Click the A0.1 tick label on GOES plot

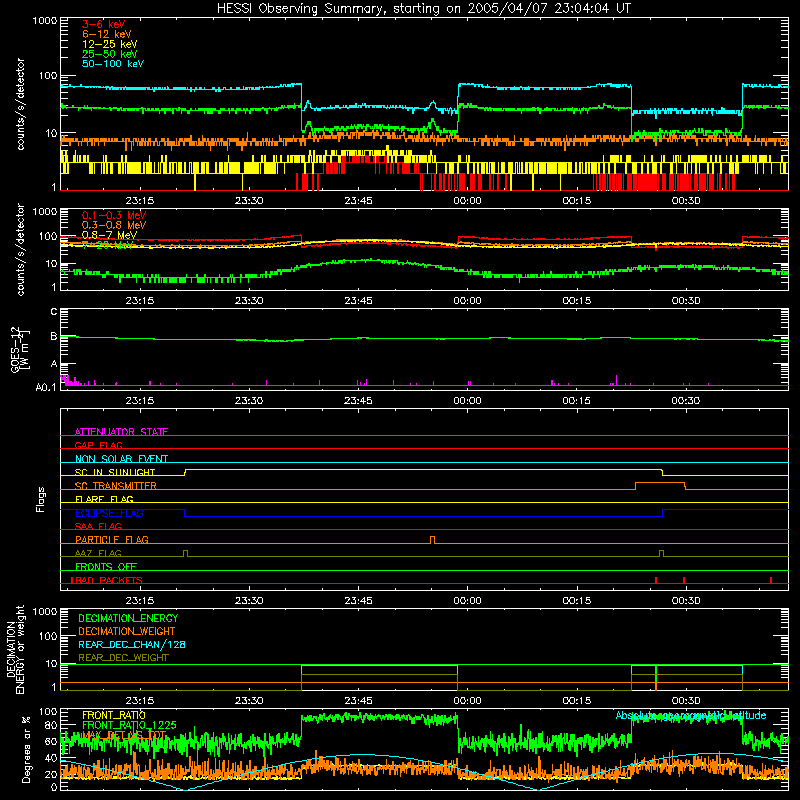[46, 387]
